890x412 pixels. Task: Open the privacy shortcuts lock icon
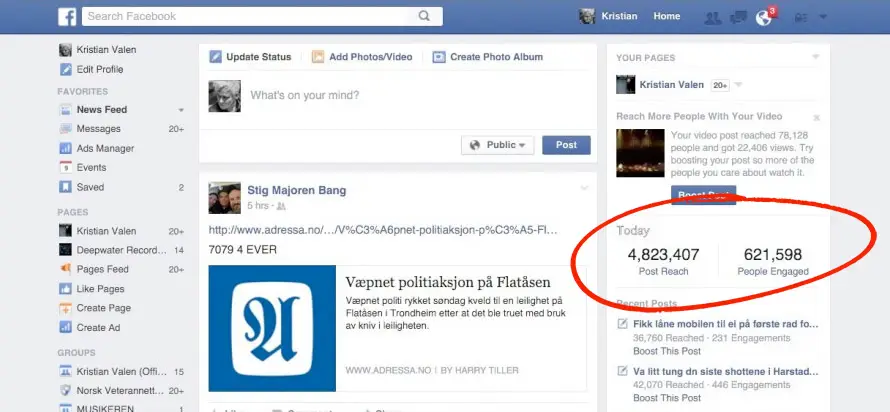pyautogui.click(x=800, y=17)
